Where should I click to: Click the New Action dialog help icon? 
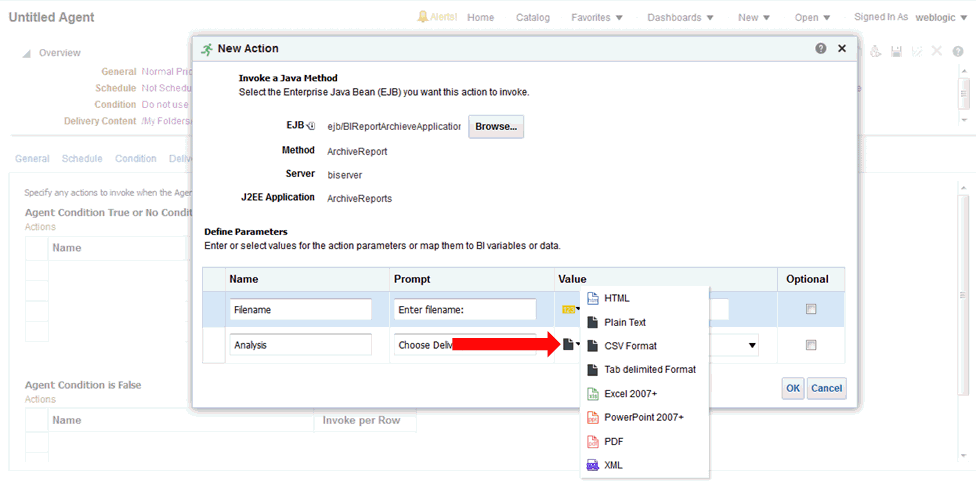(821, 48)
